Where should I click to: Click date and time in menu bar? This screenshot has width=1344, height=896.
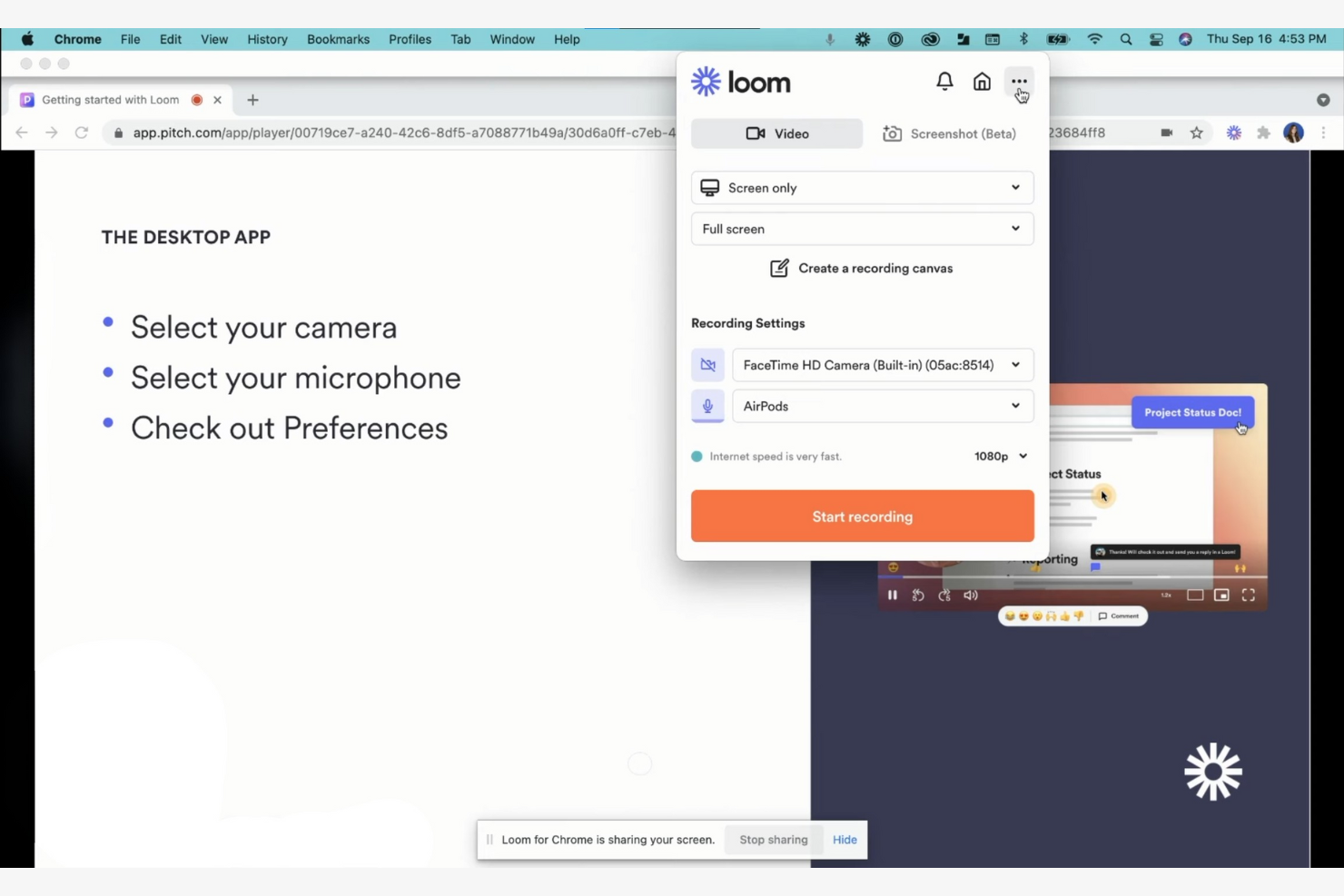(x=1266, y=39)
